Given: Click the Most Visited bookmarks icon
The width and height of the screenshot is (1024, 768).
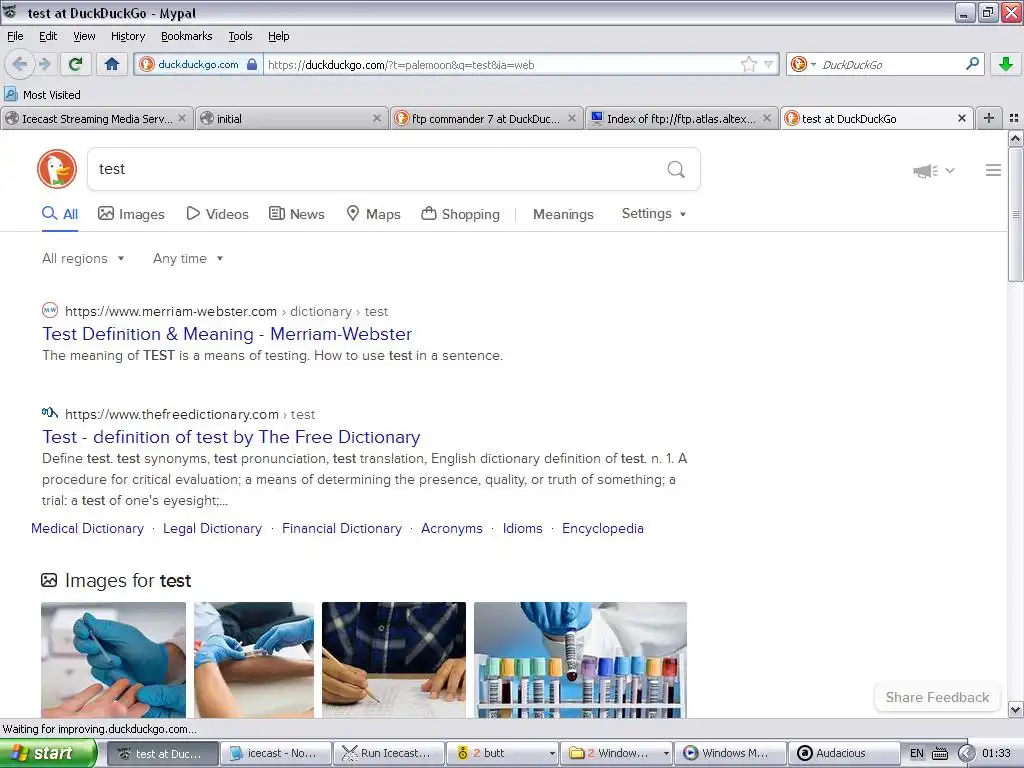Looking at the screenshot, I should (10, 95).
